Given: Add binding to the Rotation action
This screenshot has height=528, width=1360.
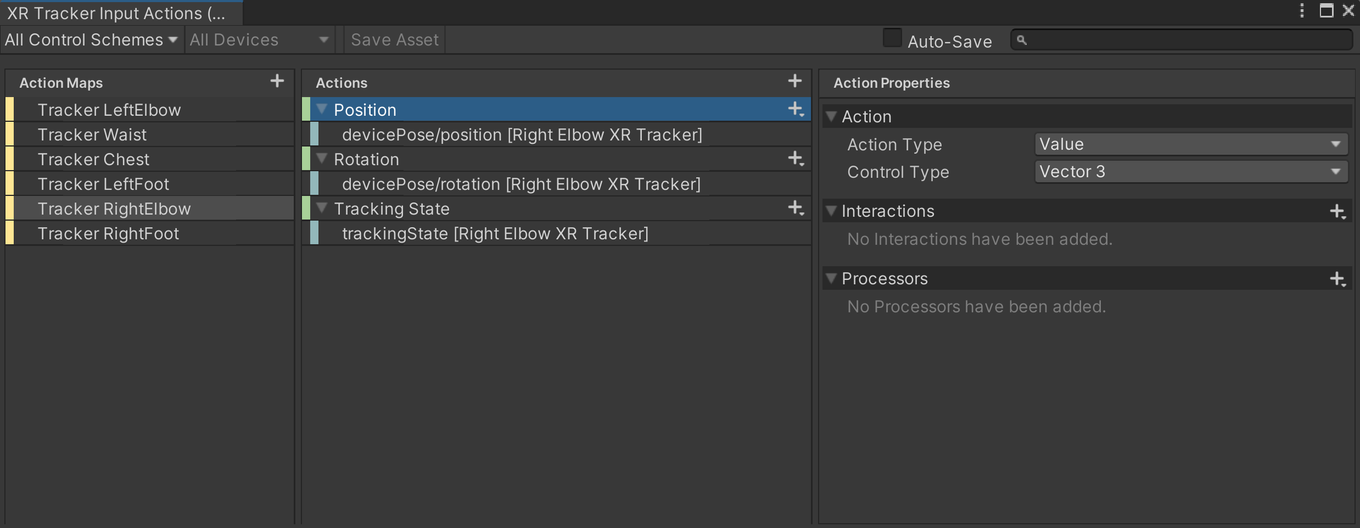Looking at the screenshot, I should click(796, 158).
